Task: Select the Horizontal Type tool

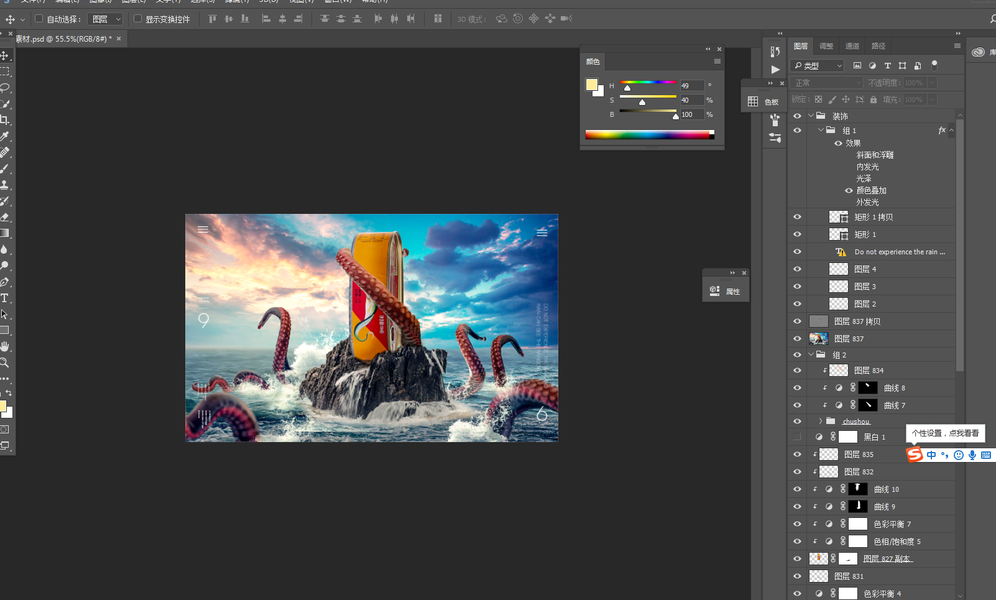Action: (5, 298)
